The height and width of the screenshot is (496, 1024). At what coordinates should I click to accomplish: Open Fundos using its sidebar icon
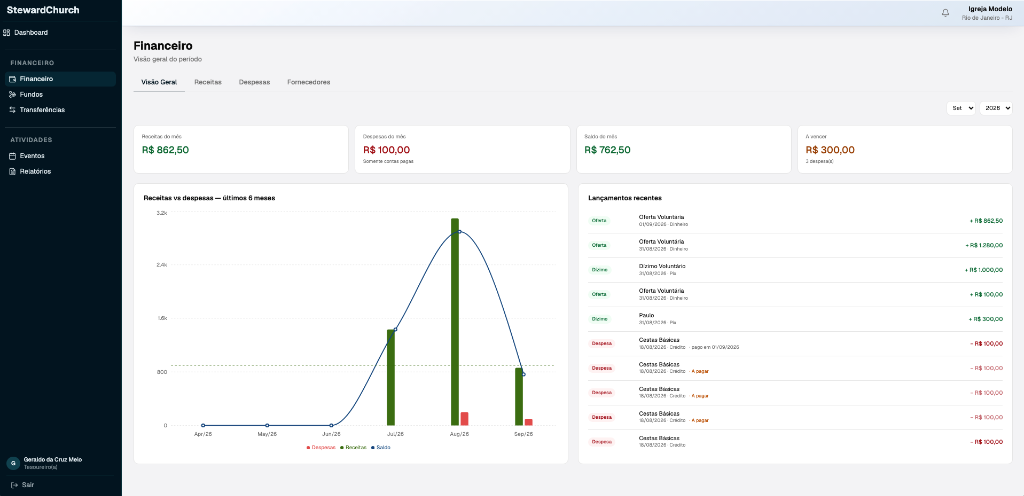[12, 95]
